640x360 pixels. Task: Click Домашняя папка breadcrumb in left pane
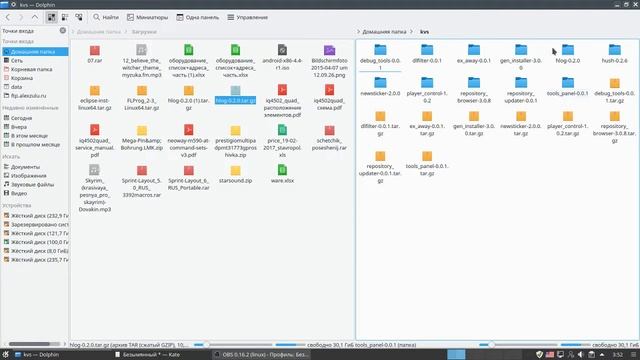click(99, 31)
